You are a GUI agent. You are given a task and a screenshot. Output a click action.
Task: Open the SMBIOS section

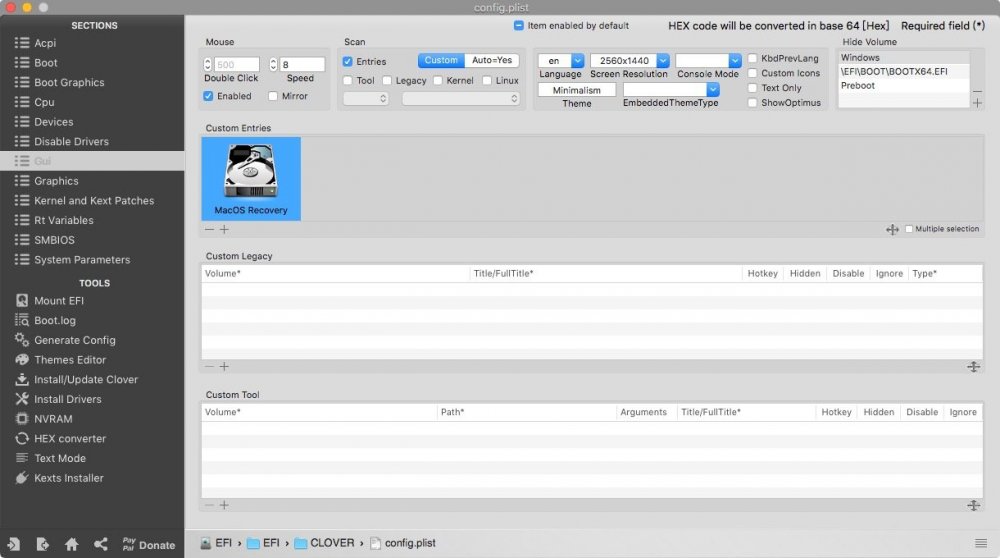click(54, 240)
